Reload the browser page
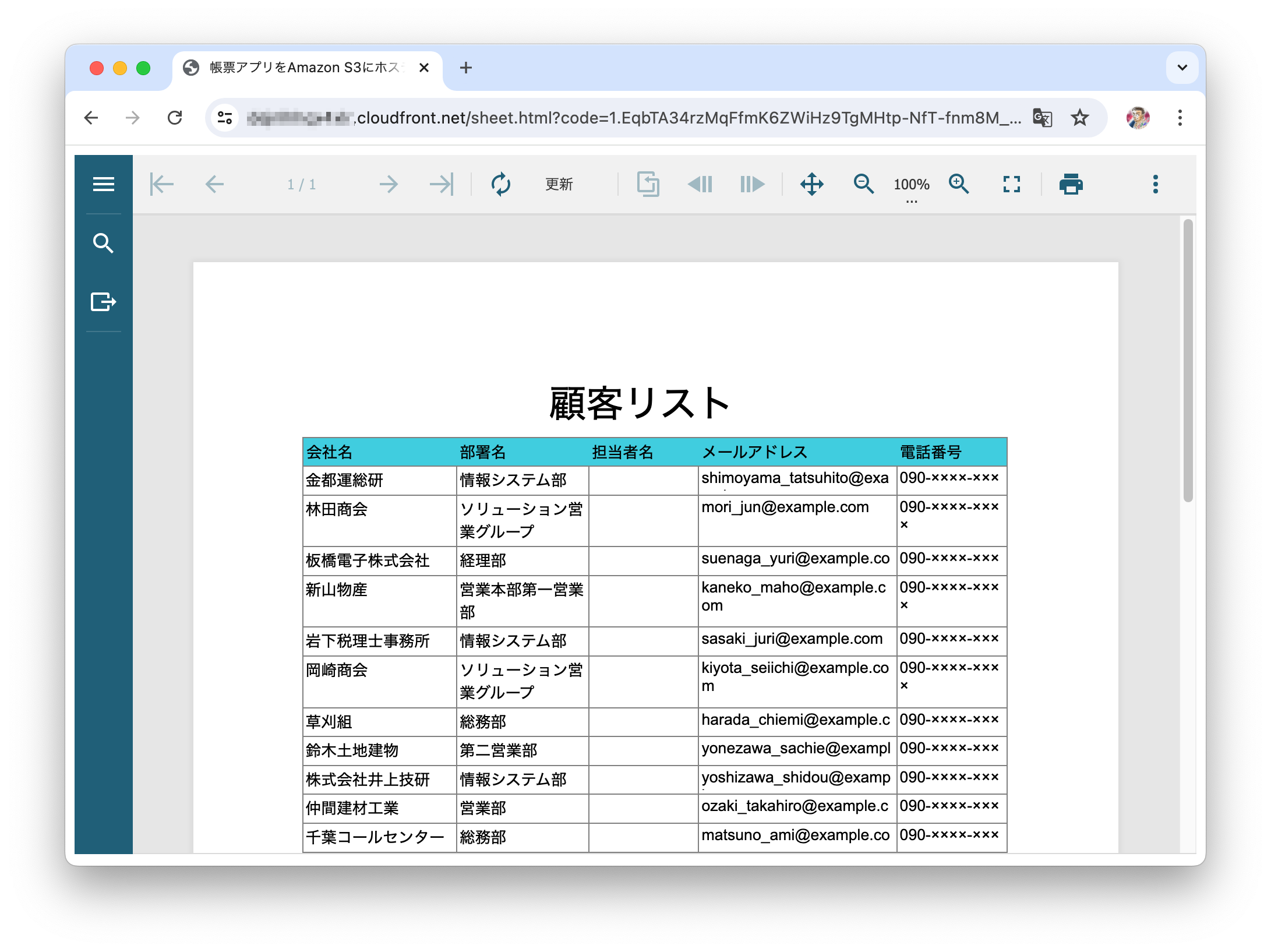Viewport: 1271px width, 952px height. pyautogui.click(x=175, y=118)
